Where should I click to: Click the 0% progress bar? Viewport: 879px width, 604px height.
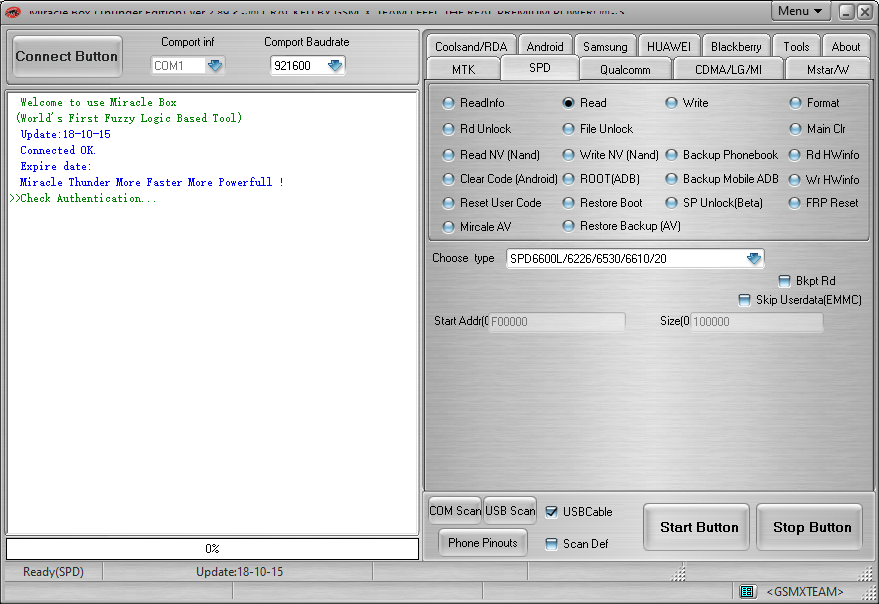(x=212, y=549)
